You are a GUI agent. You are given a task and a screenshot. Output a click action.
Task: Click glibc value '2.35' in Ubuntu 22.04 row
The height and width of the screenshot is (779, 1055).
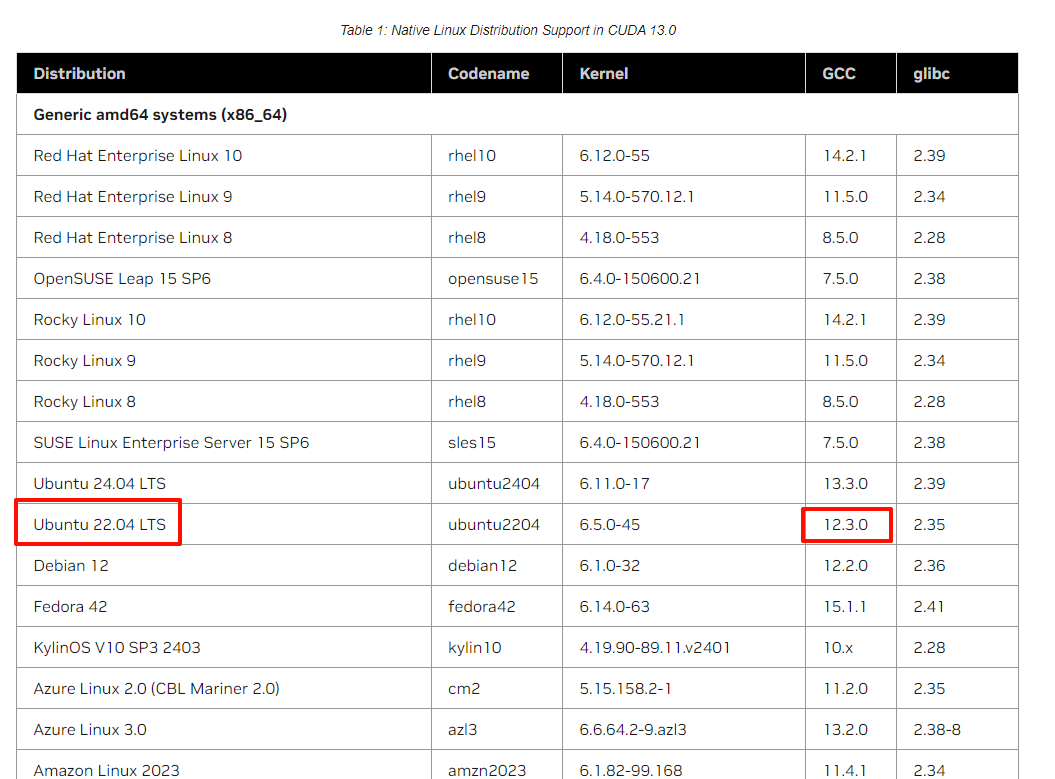click(x=929, y=525)
